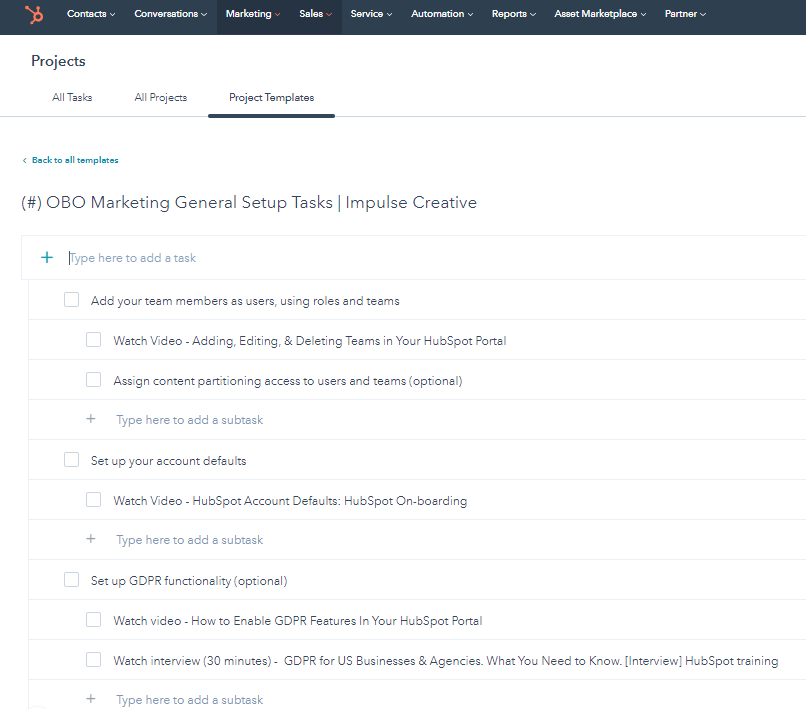
Task: Check the 'Watch interview (30 minutes)' GDPR subtask
Action: coord(93,659)
